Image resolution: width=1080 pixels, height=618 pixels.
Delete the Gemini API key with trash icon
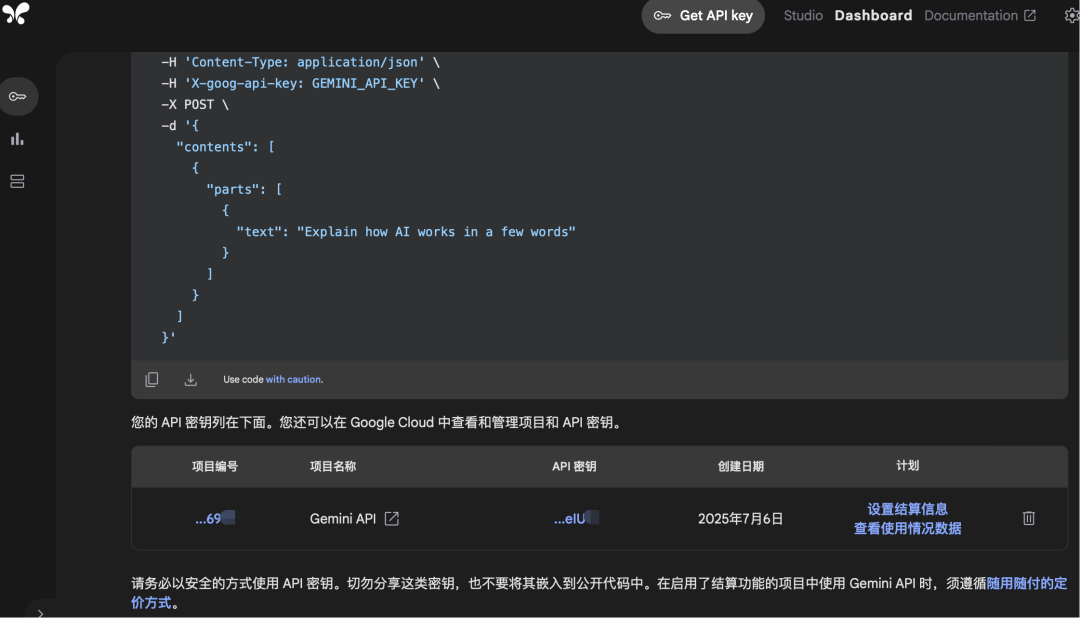pyautogui.click(x=1028, y=518)
